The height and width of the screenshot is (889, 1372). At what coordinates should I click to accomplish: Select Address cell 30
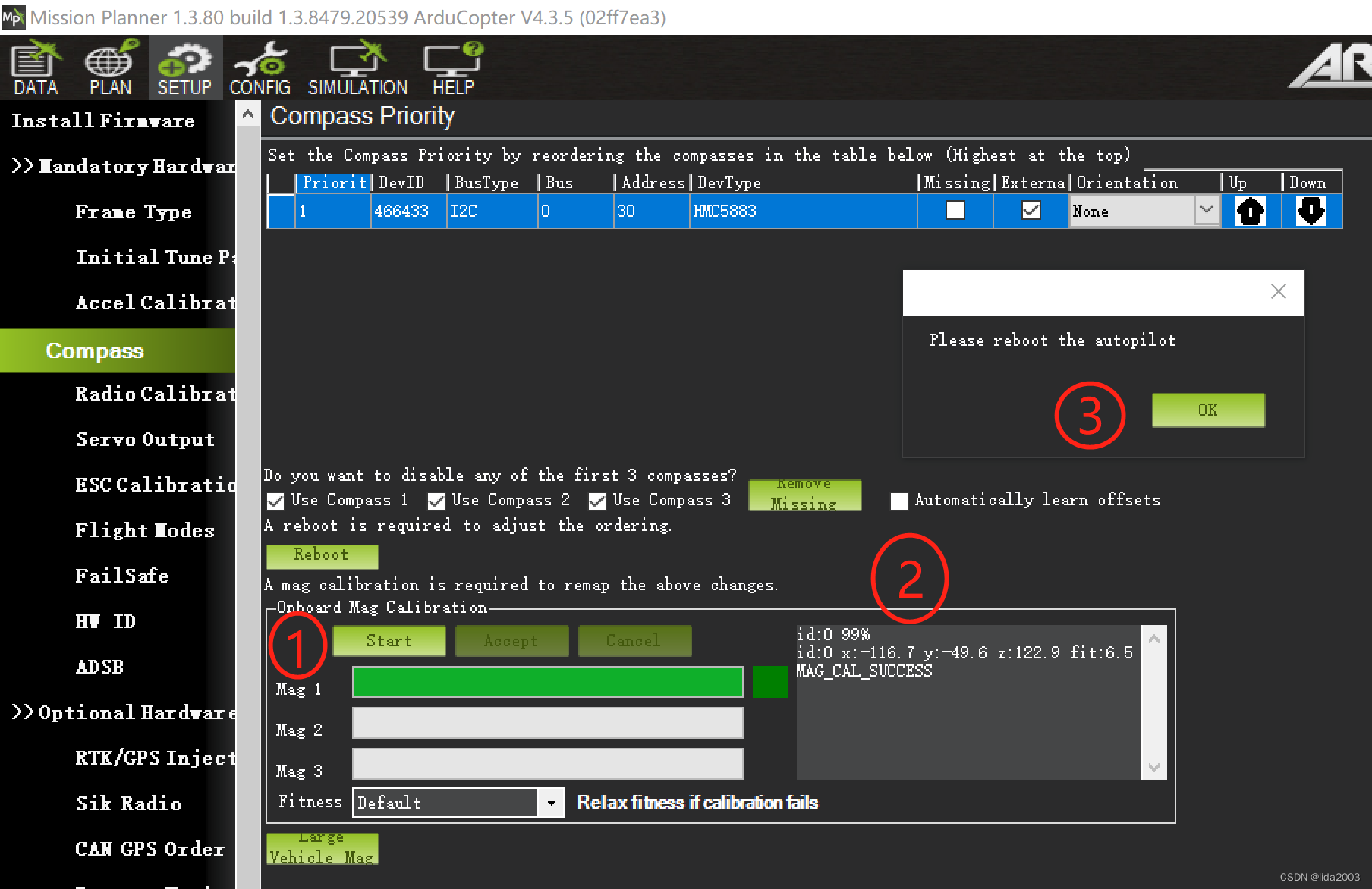[x=652, y=211]
